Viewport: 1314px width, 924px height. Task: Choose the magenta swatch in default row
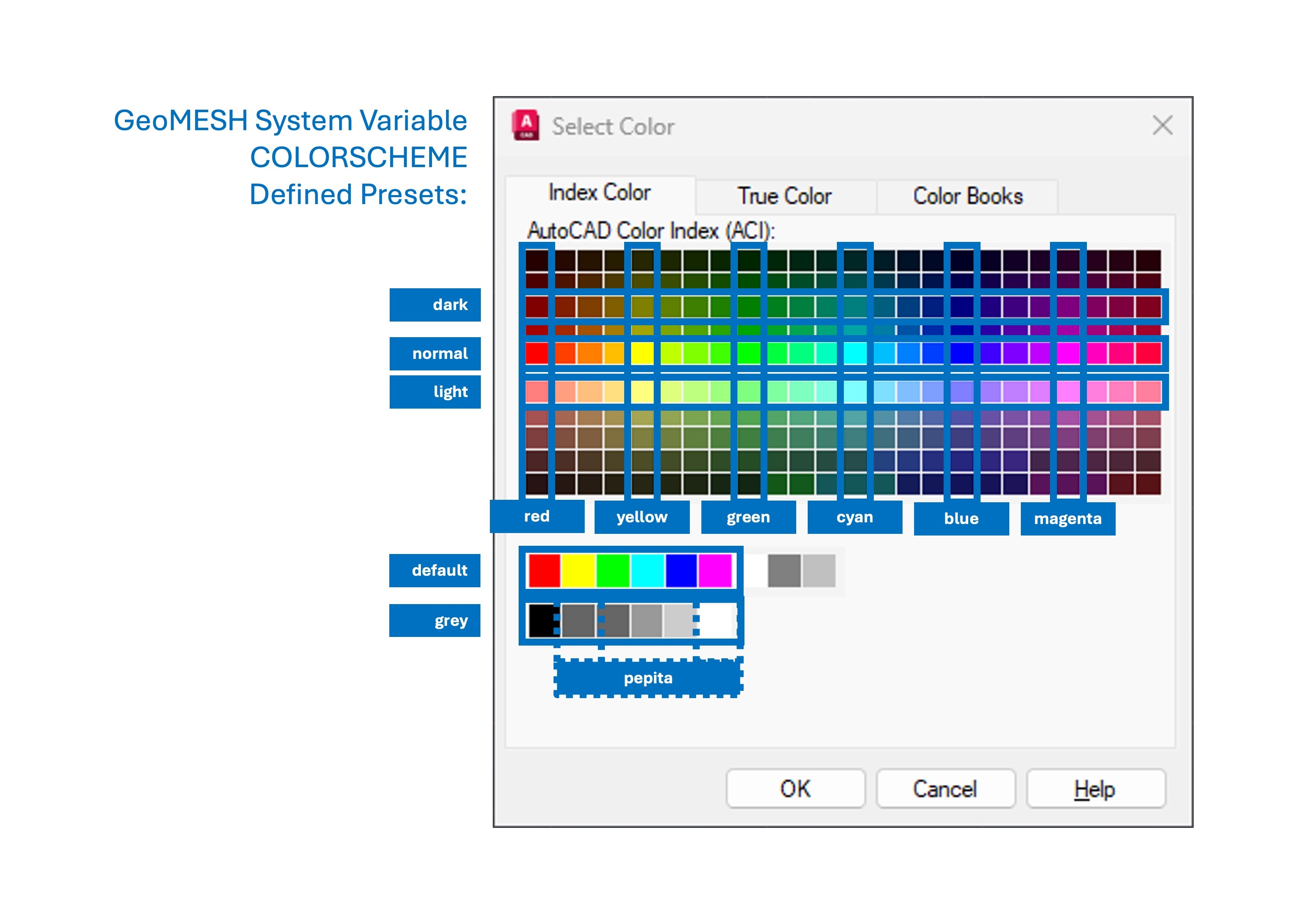715,570
